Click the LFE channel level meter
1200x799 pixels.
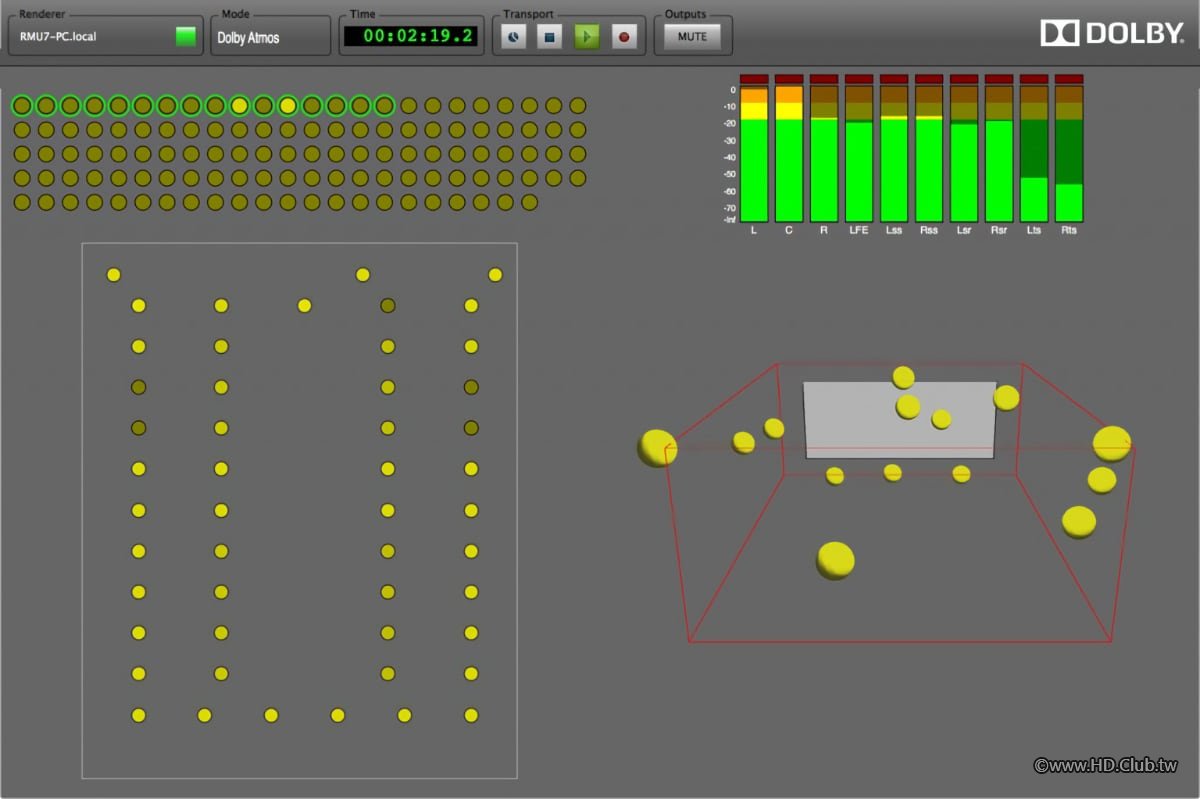pyautogui.click(x=859, y=153)
